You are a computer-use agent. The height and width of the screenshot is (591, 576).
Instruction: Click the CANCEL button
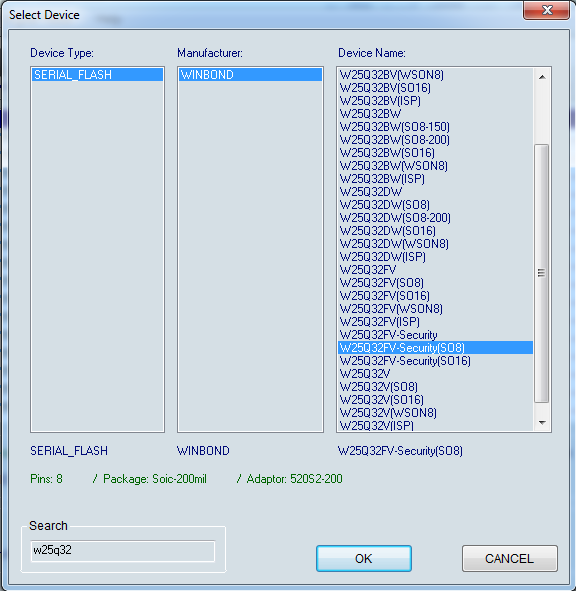click(x=510, y=558)
